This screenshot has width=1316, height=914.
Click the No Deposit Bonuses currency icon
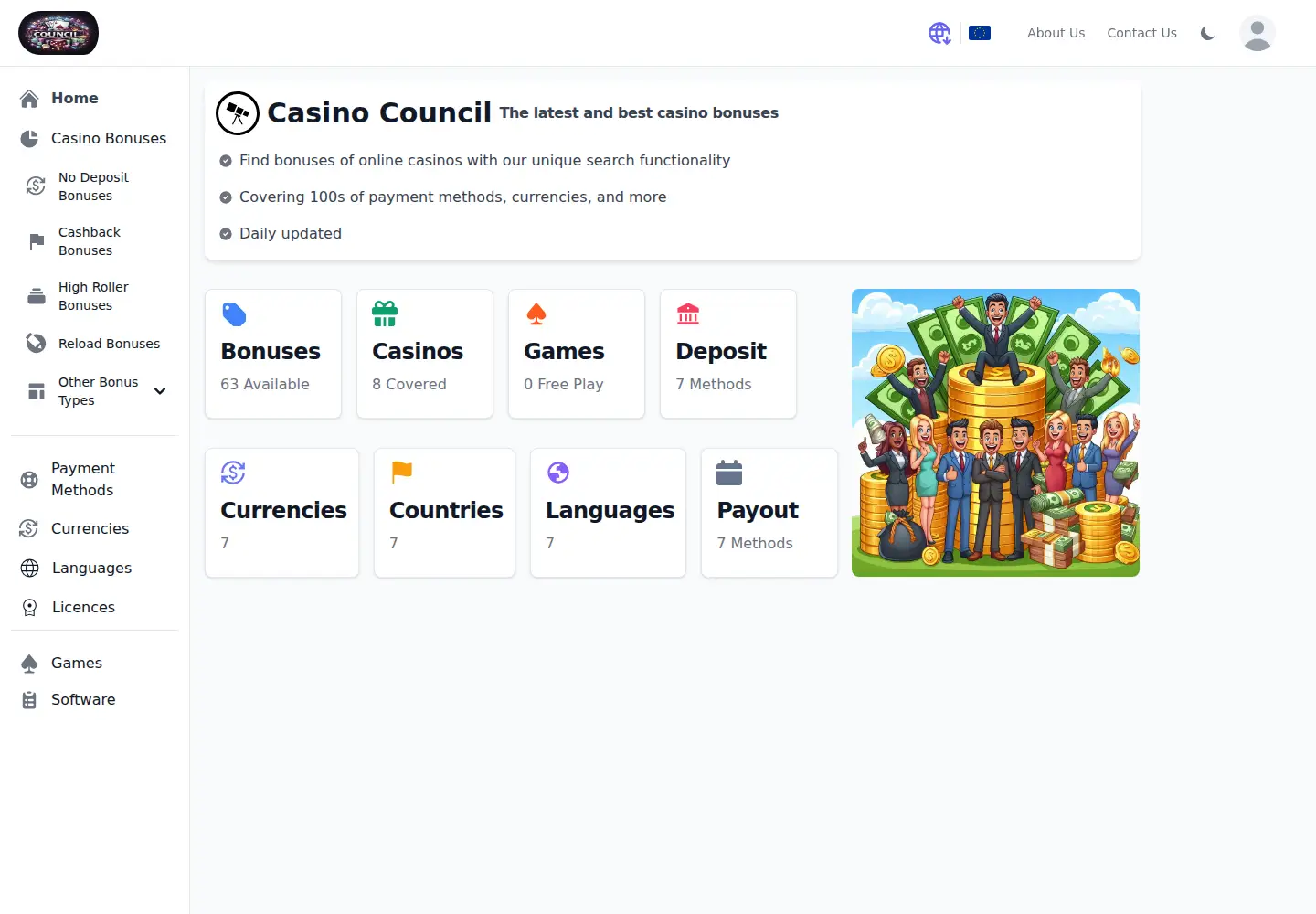[36, 186]
